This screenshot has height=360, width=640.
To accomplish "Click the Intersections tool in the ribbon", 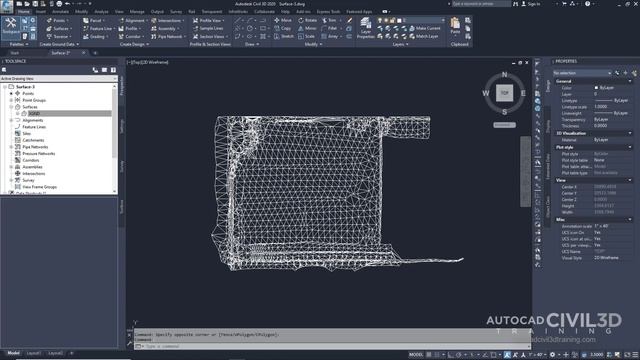I will coord(167,20).
